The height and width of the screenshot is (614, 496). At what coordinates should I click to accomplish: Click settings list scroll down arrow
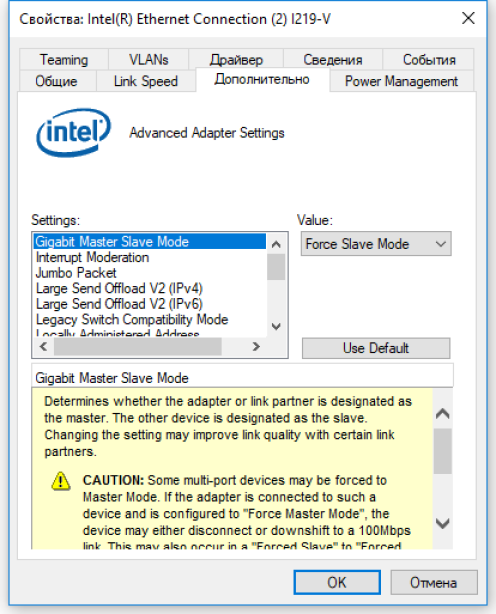point(276,326)
